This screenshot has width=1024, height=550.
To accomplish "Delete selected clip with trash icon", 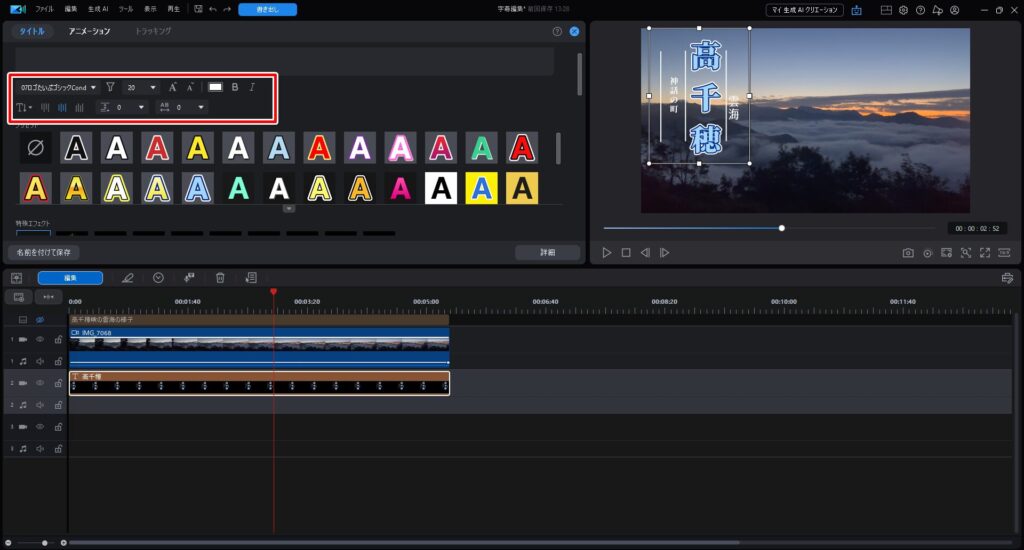I will pyautogui.click(x=220, y=278).
